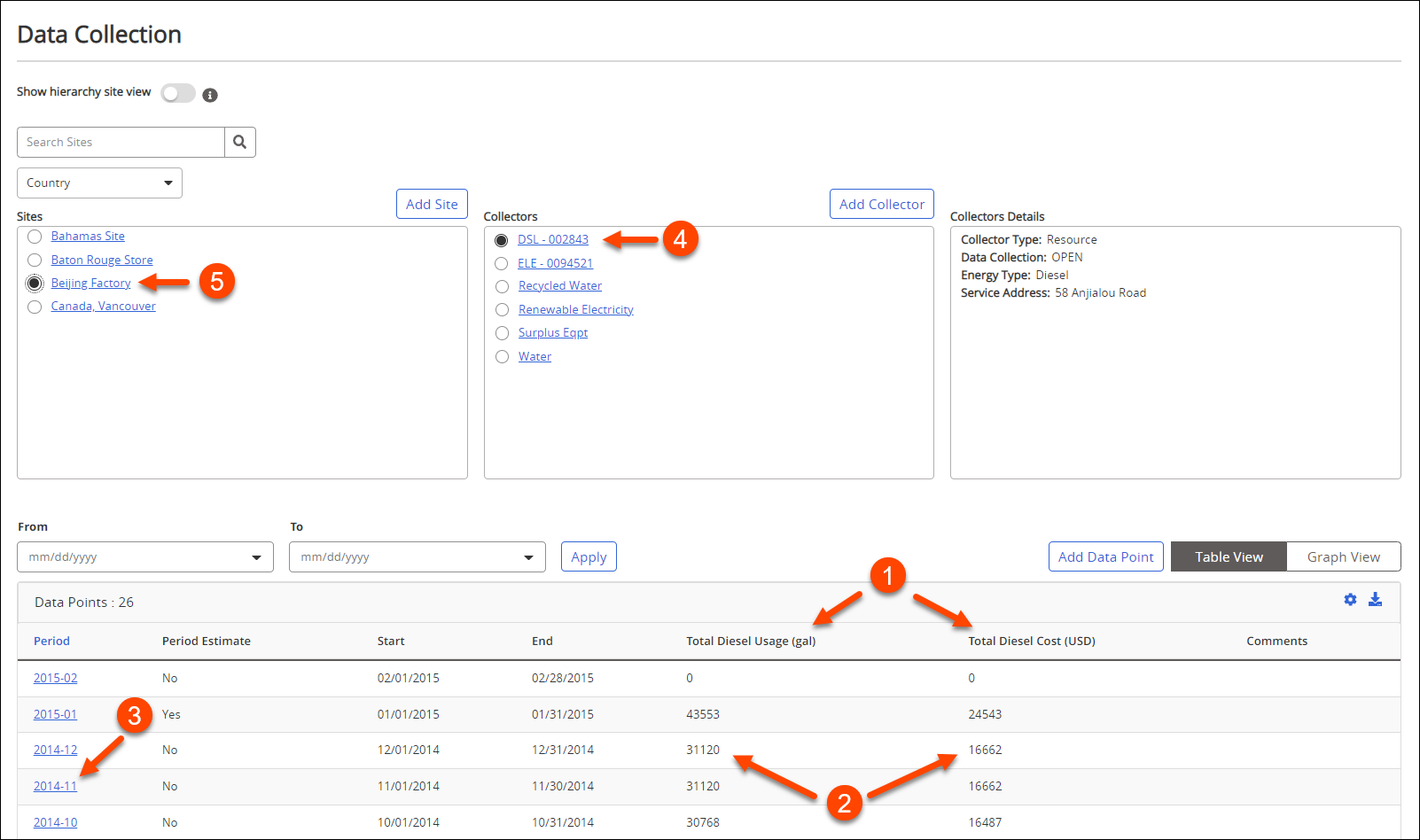Screen dimensions: 1420x840
Task: Open the To date picker dropdown
Action: pos(529,556)
